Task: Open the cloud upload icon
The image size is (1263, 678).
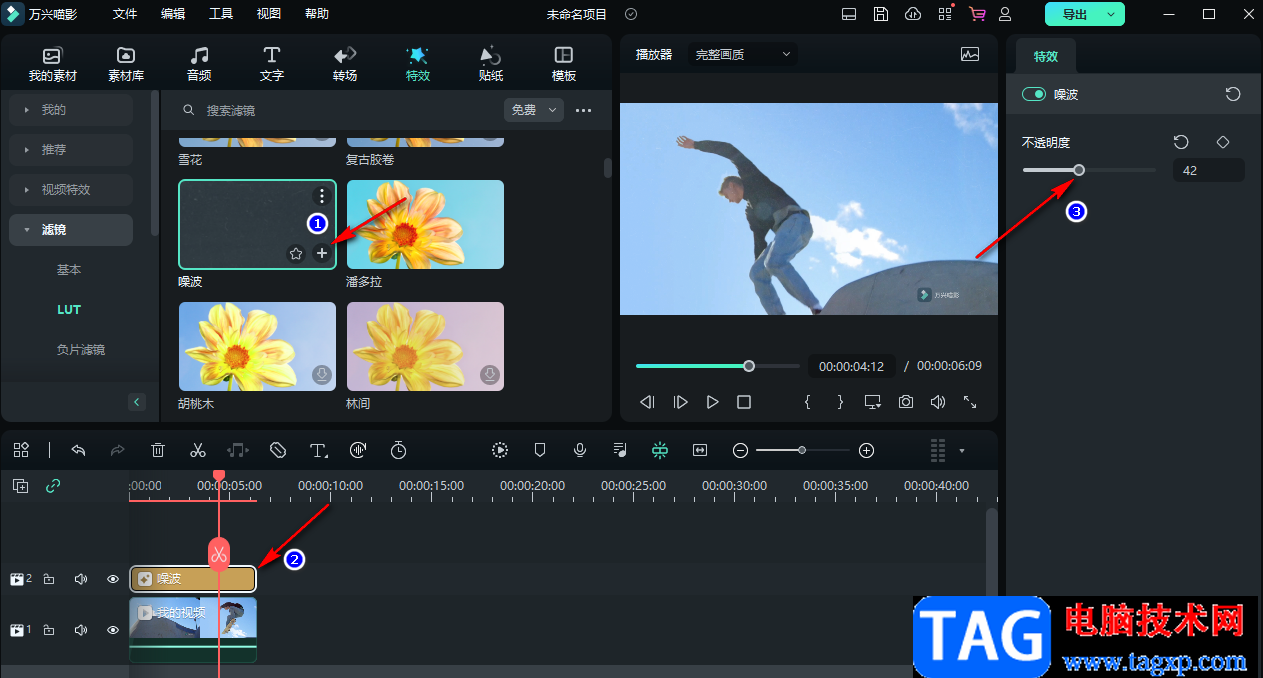Action: pyautogui.click(x=912, y=14)
